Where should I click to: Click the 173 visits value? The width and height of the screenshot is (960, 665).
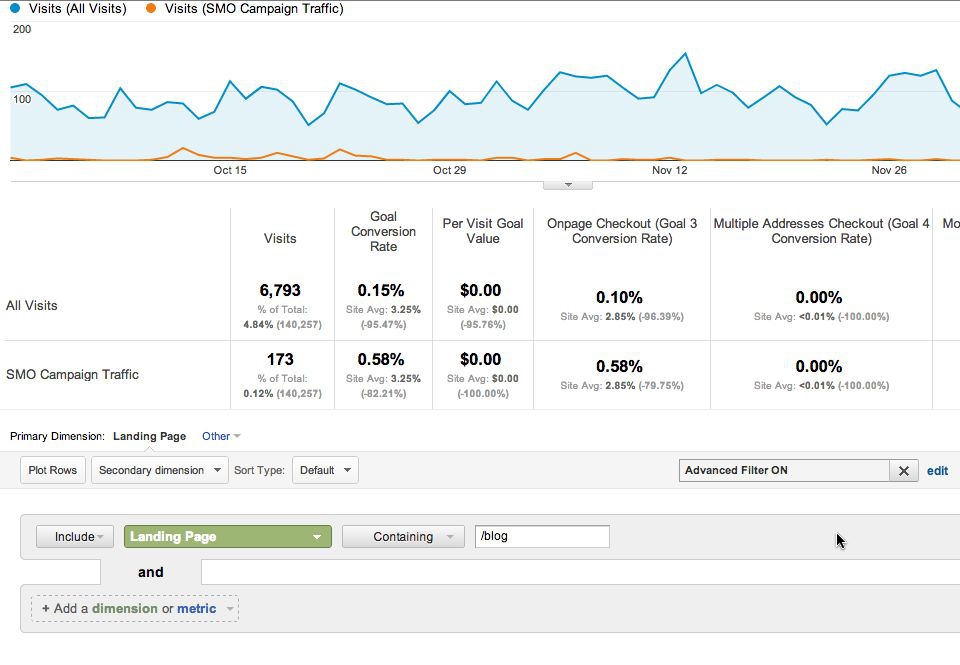pyautogui.click(x=280, y=359)
